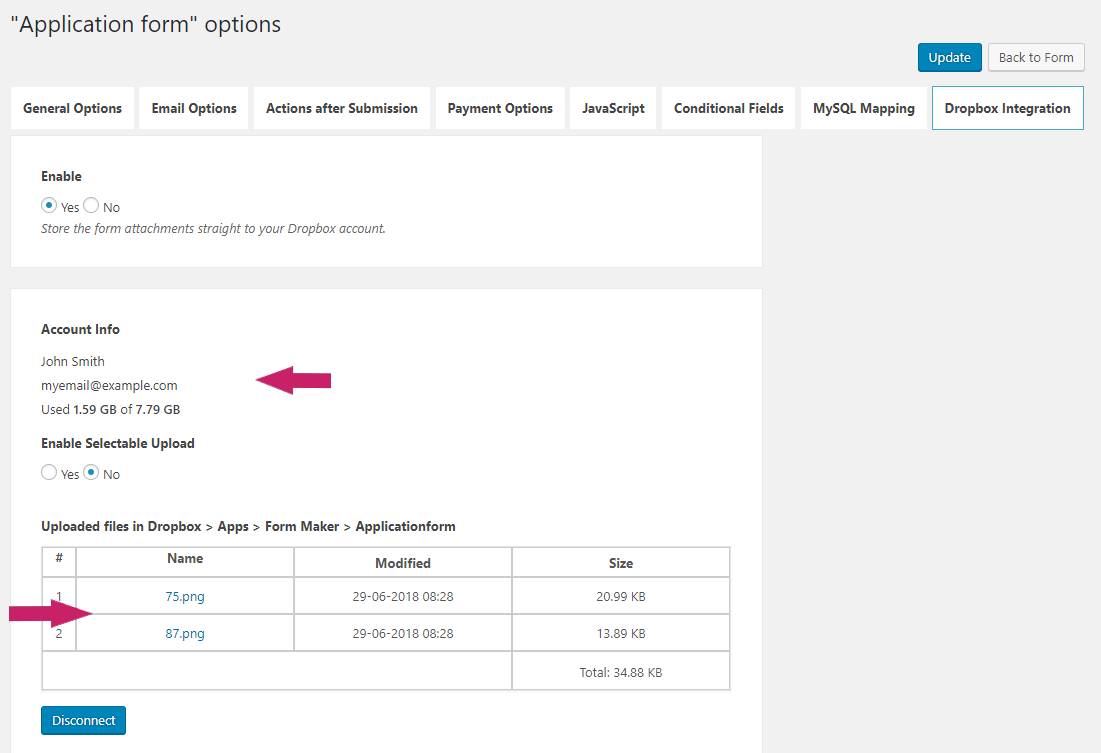The height and width of the screenshot is (753, 1101).
Task: Select the Payment Options tab
Action: 500,108
